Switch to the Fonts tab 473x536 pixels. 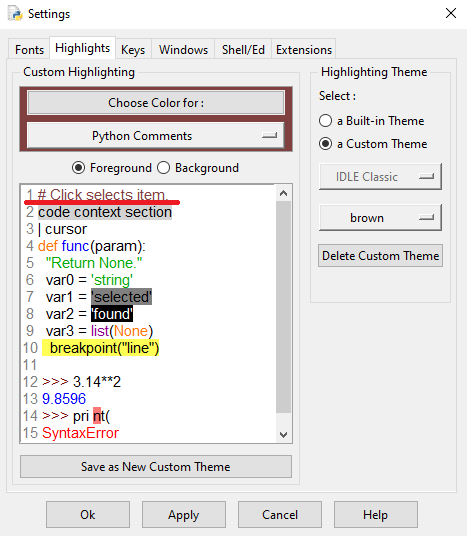[29, 50]
